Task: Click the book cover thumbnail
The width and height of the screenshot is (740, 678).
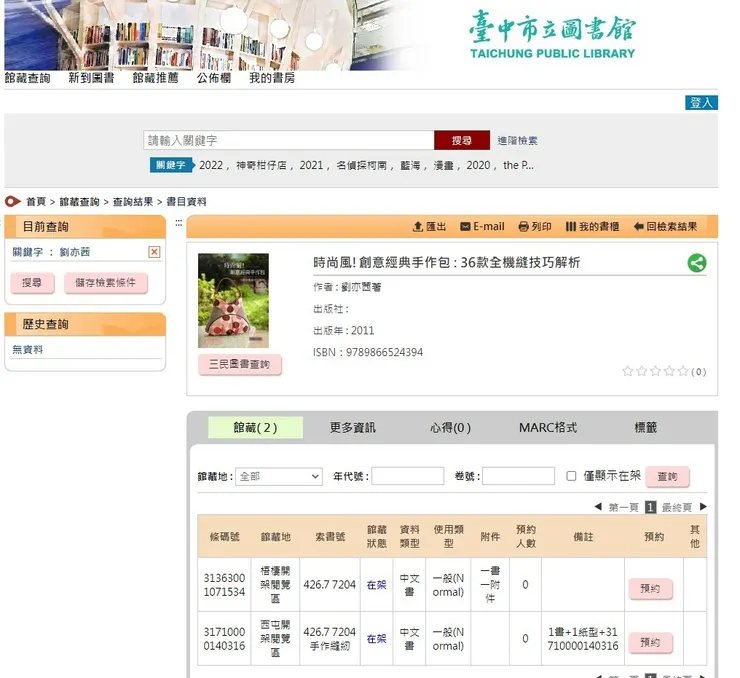Action: click(233, 301)
